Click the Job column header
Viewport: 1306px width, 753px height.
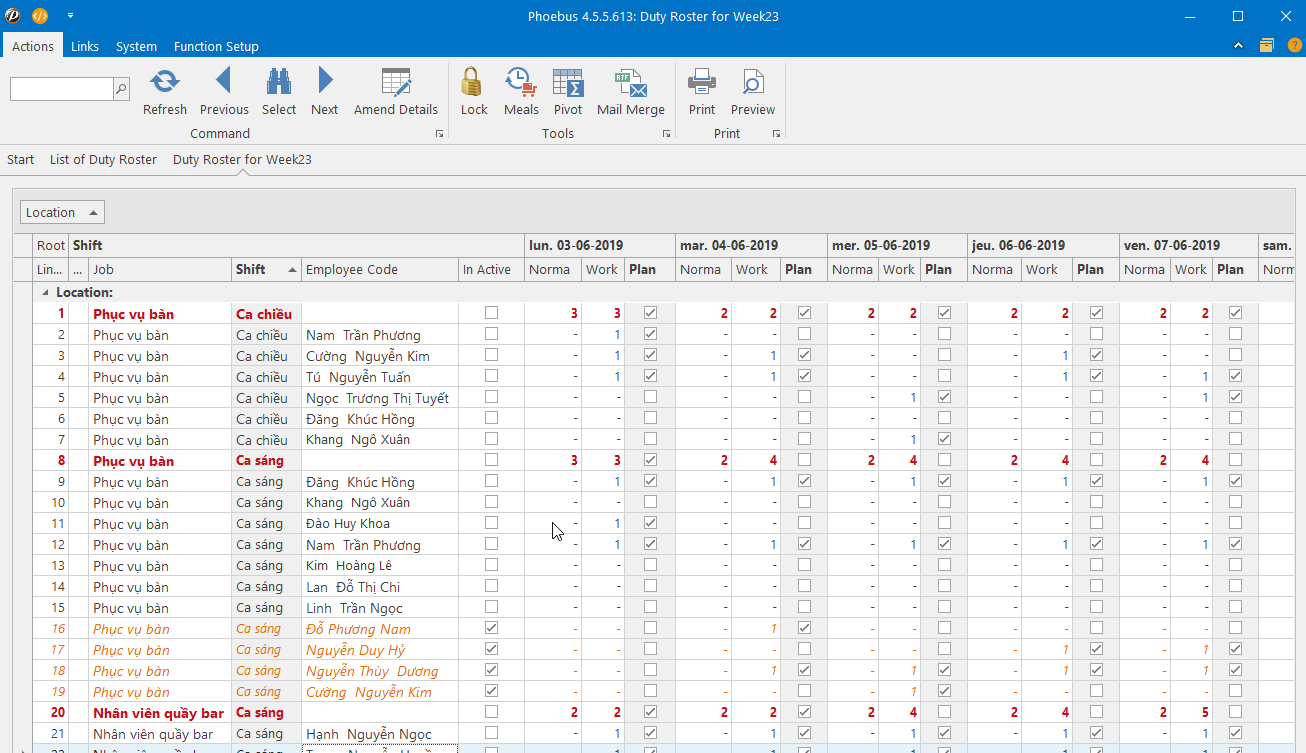pos(160,269)
